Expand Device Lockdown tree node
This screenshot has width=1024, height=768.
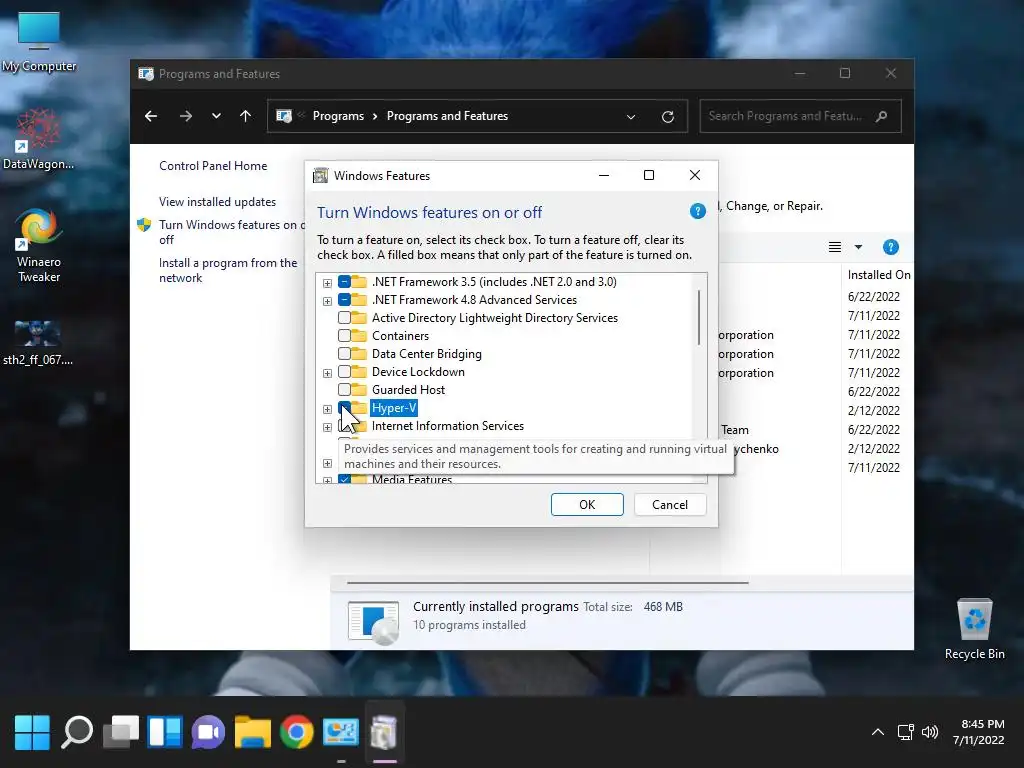point(327,373)
